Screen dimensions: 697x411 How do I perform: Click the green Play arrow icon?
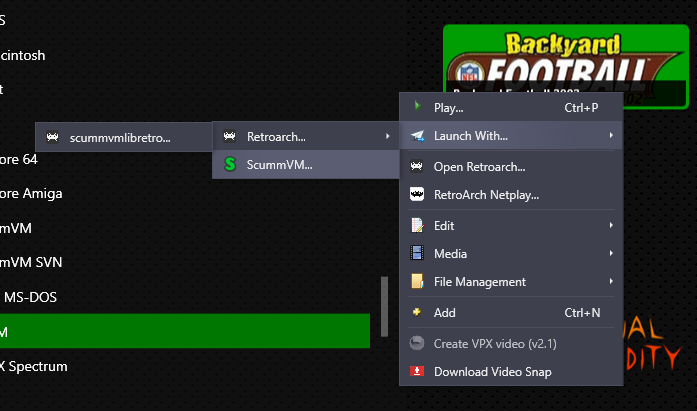coord(417,106)
